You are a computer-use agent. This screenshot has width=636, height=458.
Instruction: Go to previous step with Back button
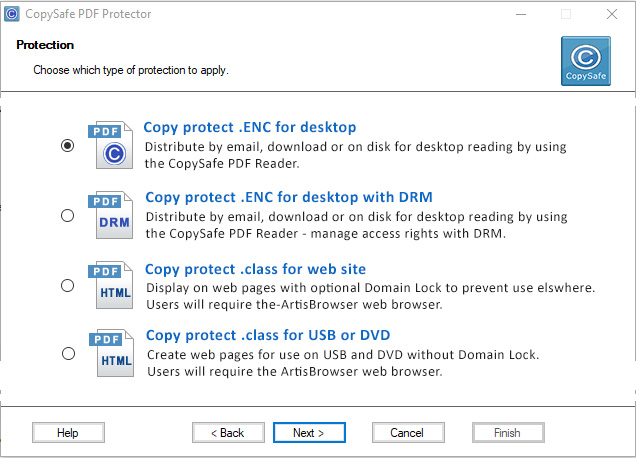228,433
